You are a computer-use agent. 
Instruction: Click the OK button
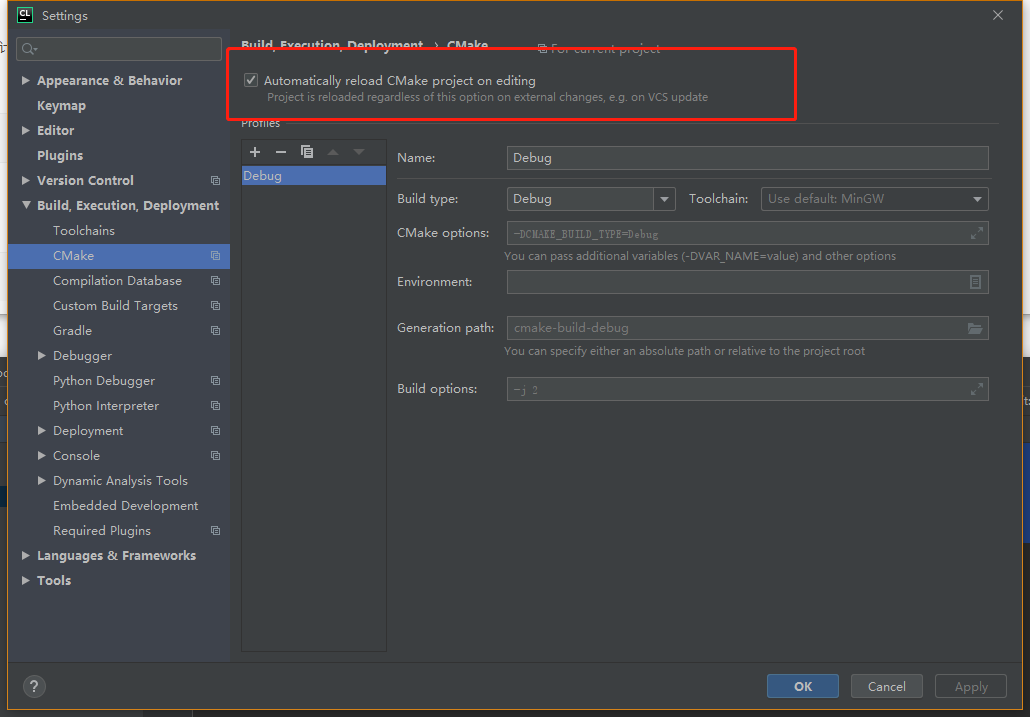802,686
